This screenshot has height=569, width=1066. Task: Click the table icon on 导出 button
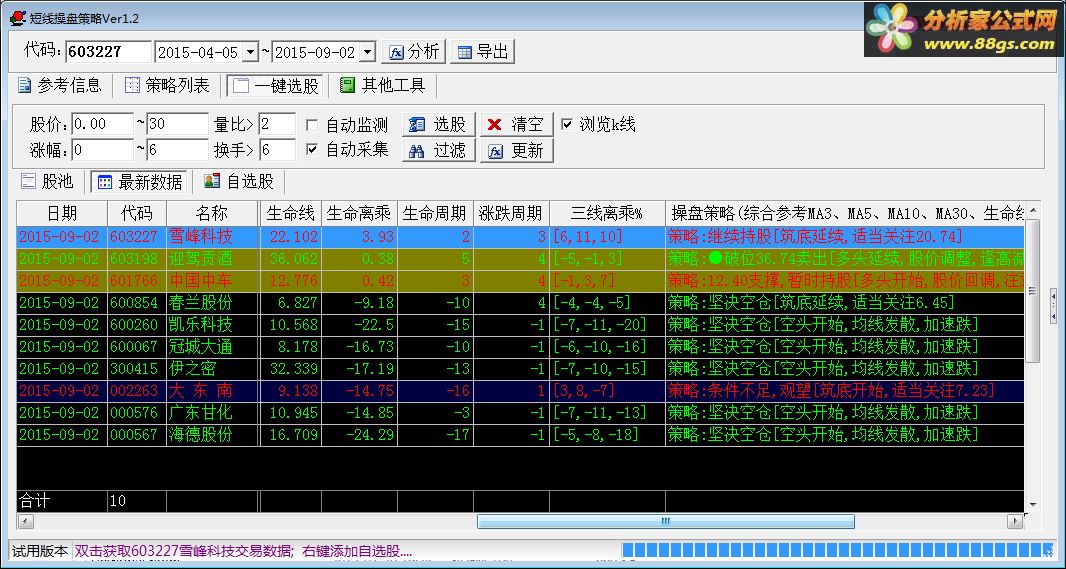click(x=466, y=52)
